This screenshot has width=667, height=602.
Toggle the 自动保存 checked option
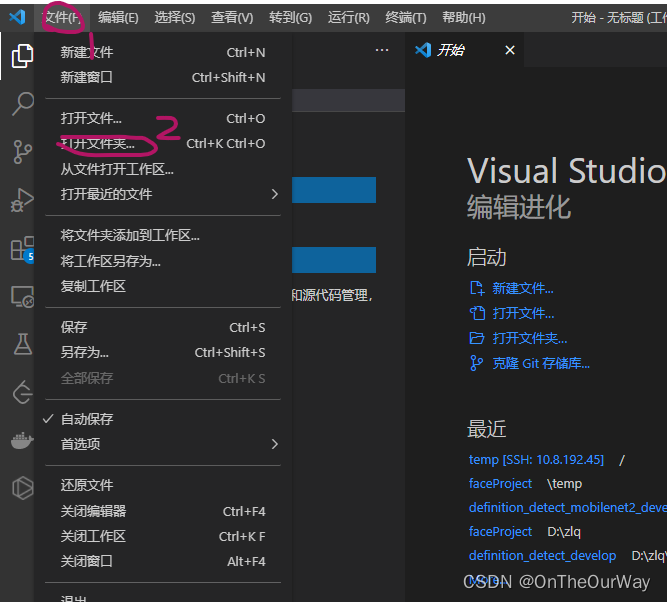pyautogui.click(x=163, y=419)
